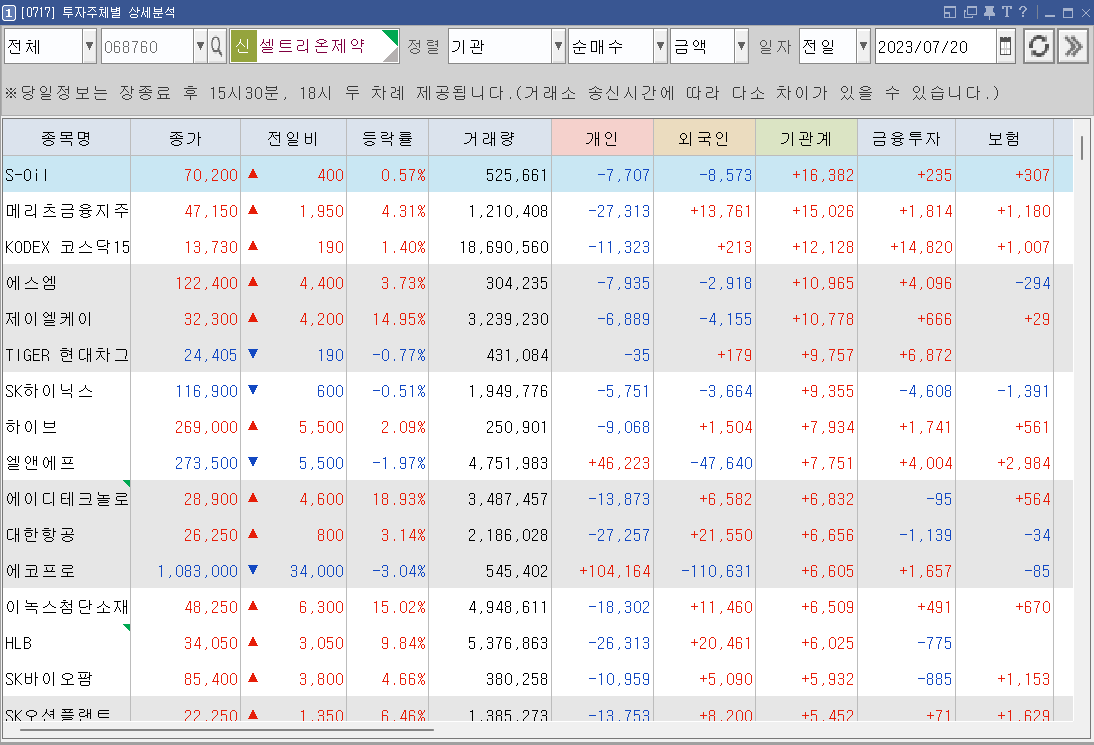This screenshot has height=745, width=1094.
Task: Click the 개인 value +104,164
Action: pos(615,571)
